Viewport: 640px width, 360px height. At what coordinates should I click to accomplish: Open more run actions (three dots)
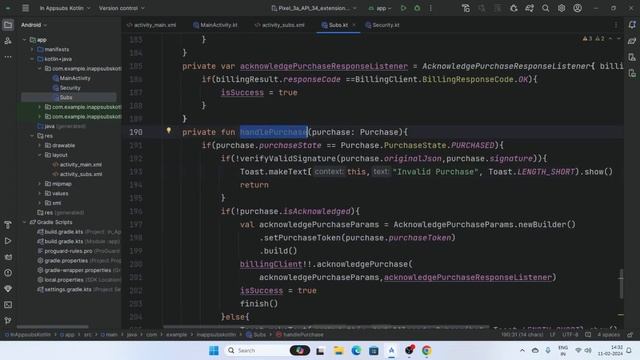(x=431, y=8)
